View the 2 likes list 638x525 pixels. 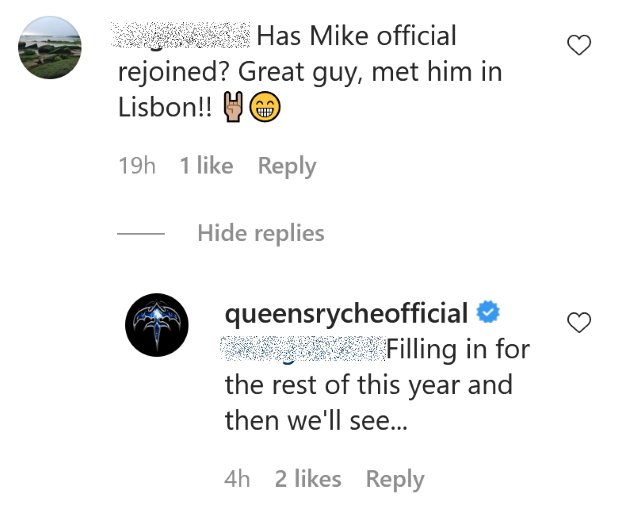coord(308,479)
